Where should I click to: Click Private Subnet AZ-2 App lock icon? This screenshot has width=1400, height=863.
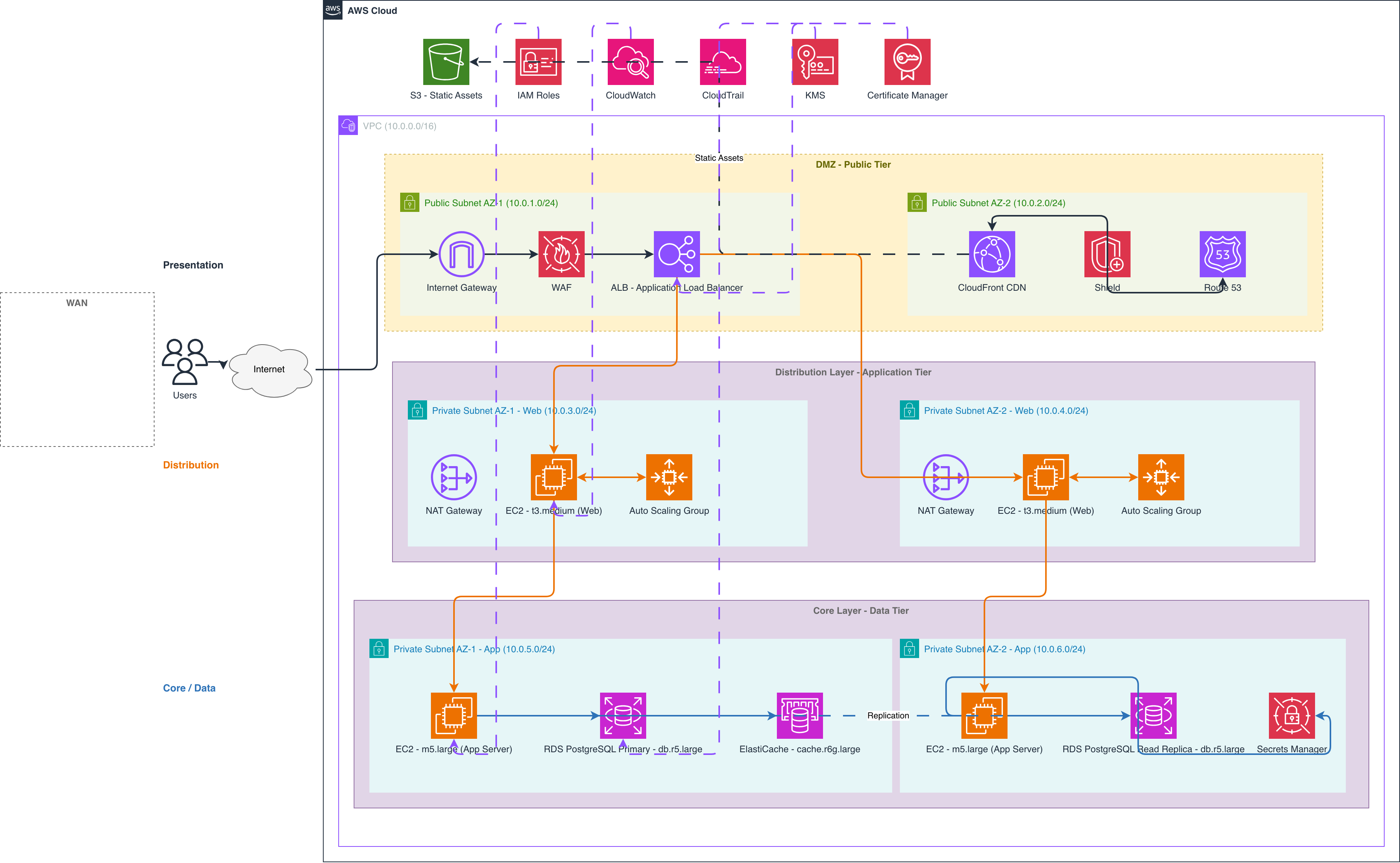click(910, 648)
